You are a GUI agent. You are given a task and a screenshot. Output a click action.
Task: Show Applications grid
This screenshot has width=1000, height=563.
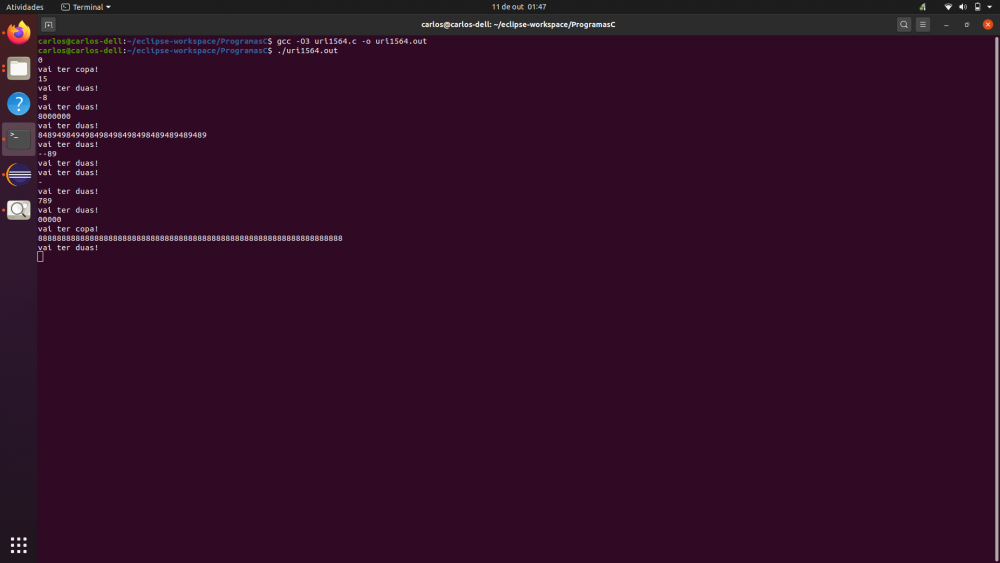point(19,545)
